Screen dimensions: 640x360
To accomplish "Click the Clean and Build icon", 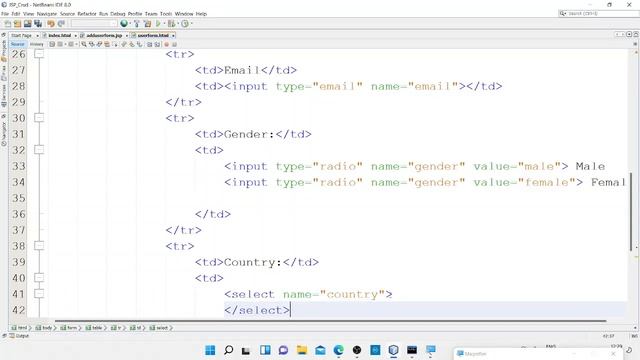I will click(147, 24).
